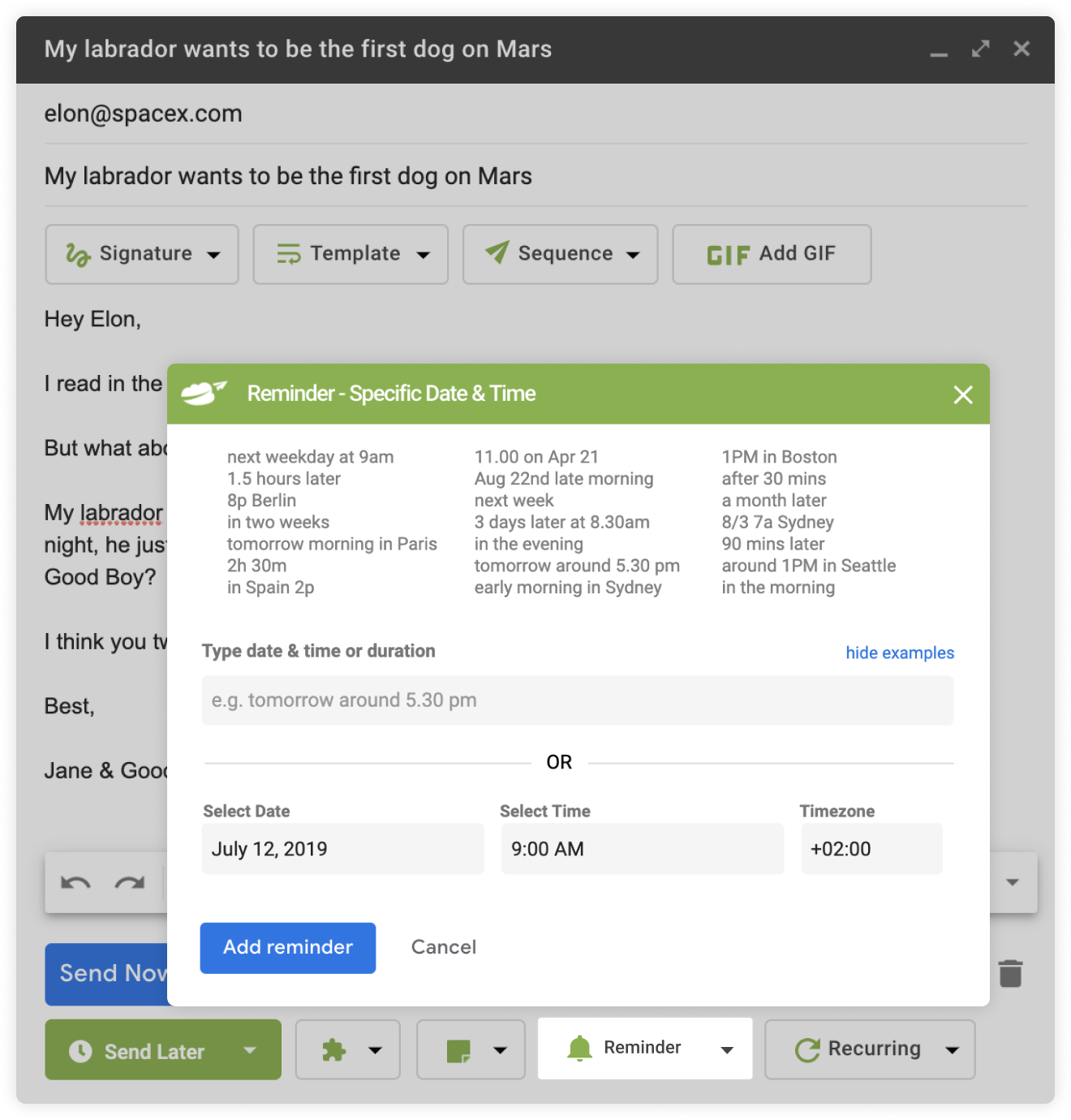1071x1120 pixels.
Task: Click the redo arrow icon
Action: pos(130,882)
